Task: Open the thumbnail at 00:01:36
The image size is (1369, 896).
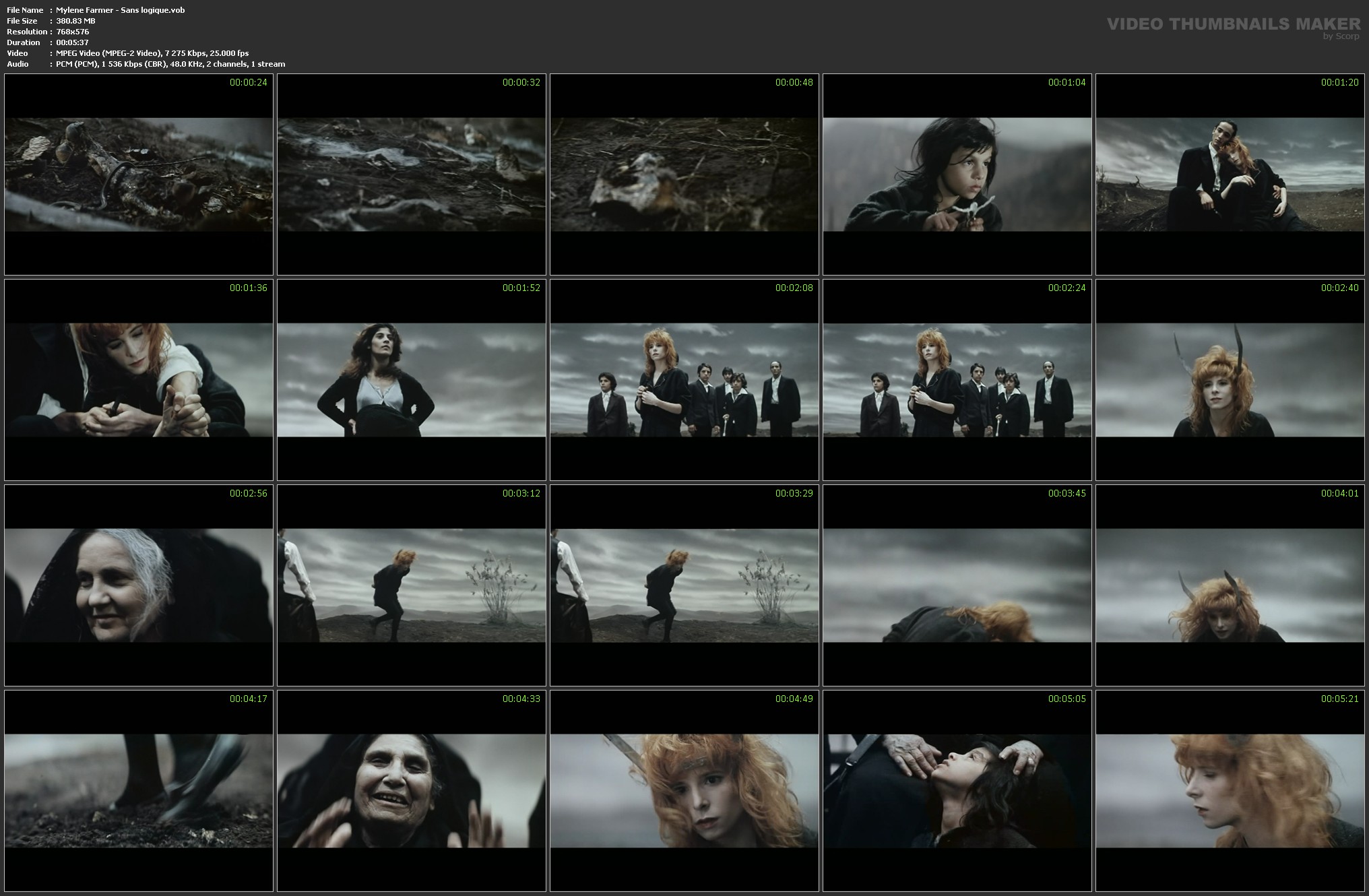Action: click(139, 380)
